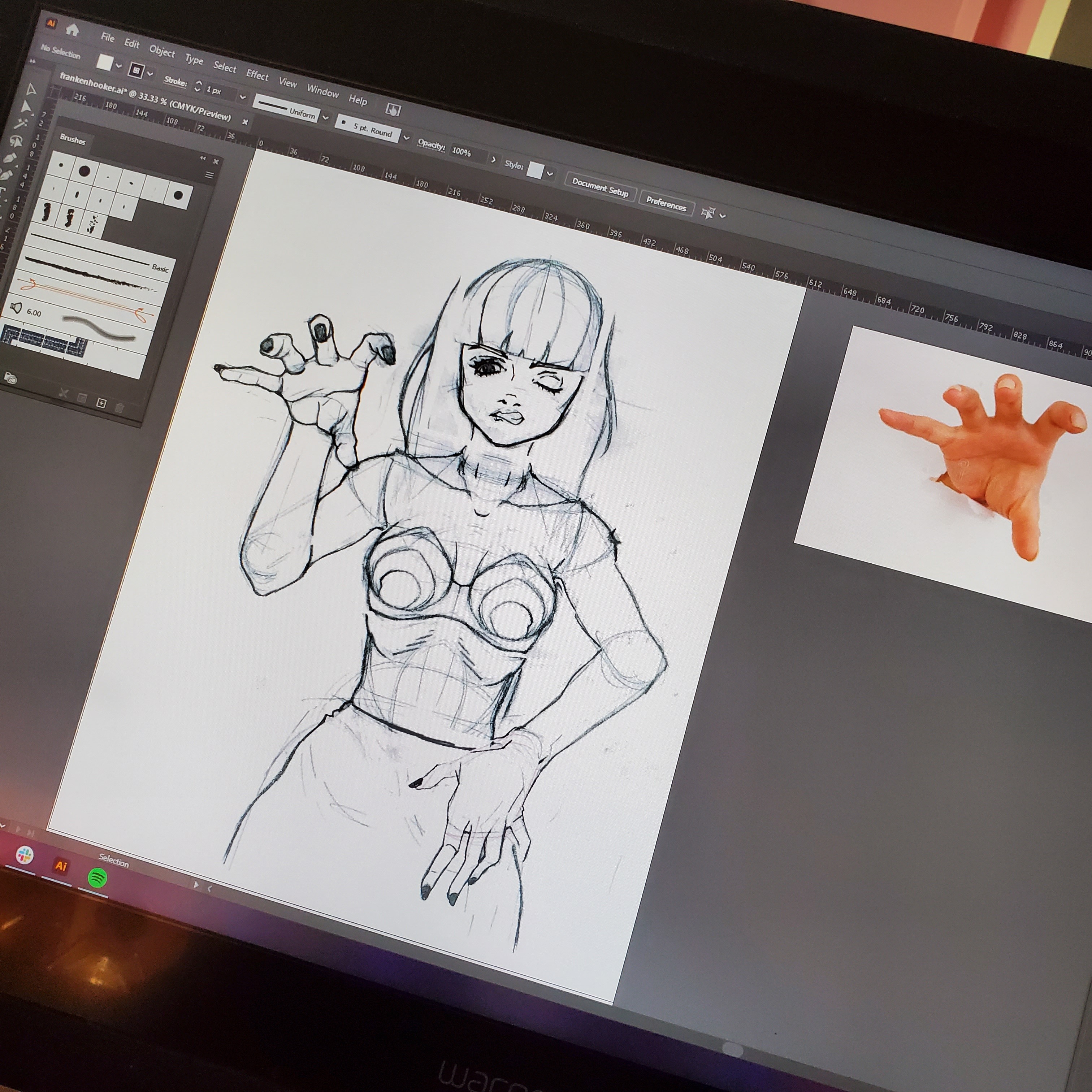Select the large round calligraphic brush

tap(85, 171)
